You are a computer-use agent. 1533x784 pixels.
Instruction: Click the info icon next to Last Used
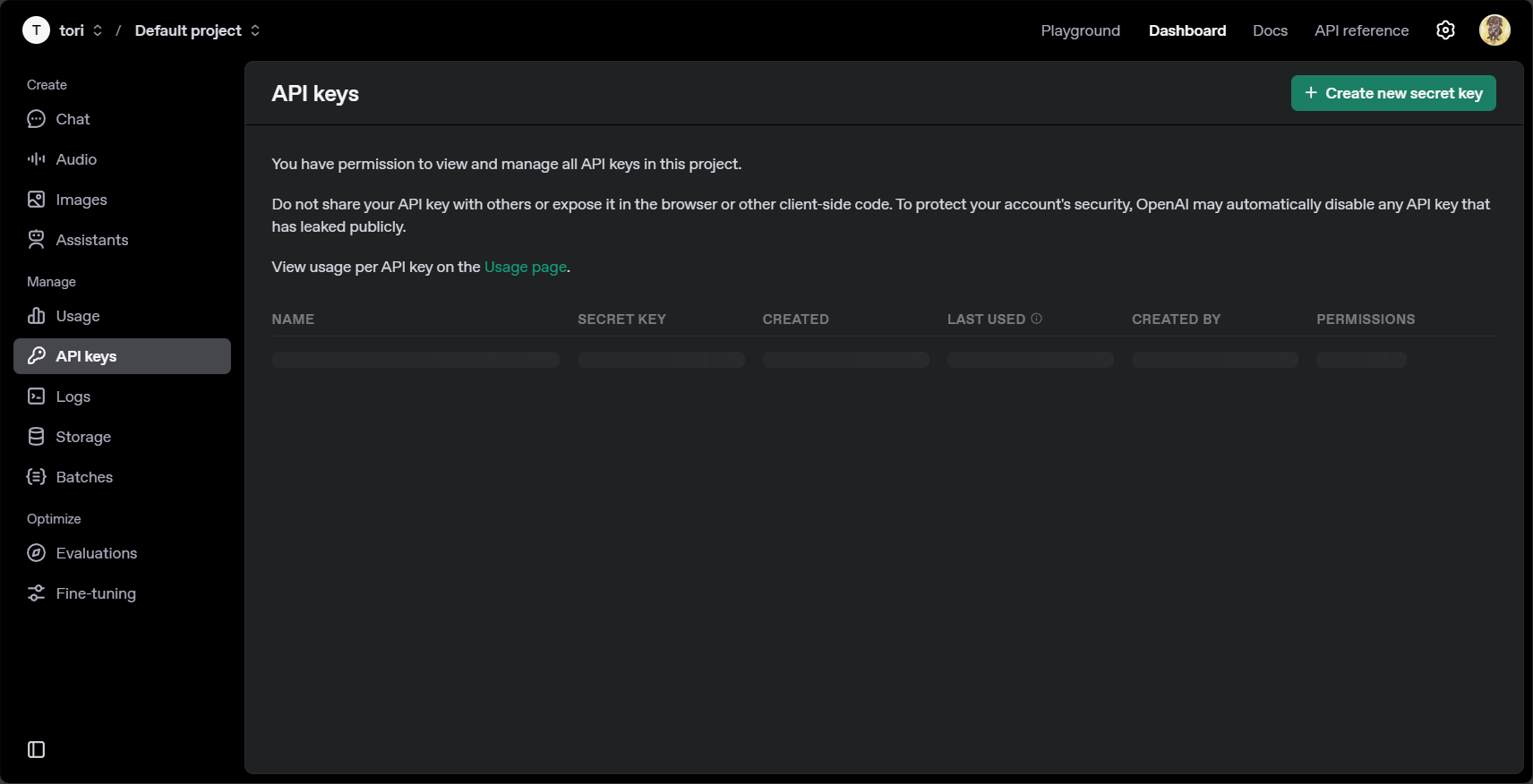click(1036, 319)
